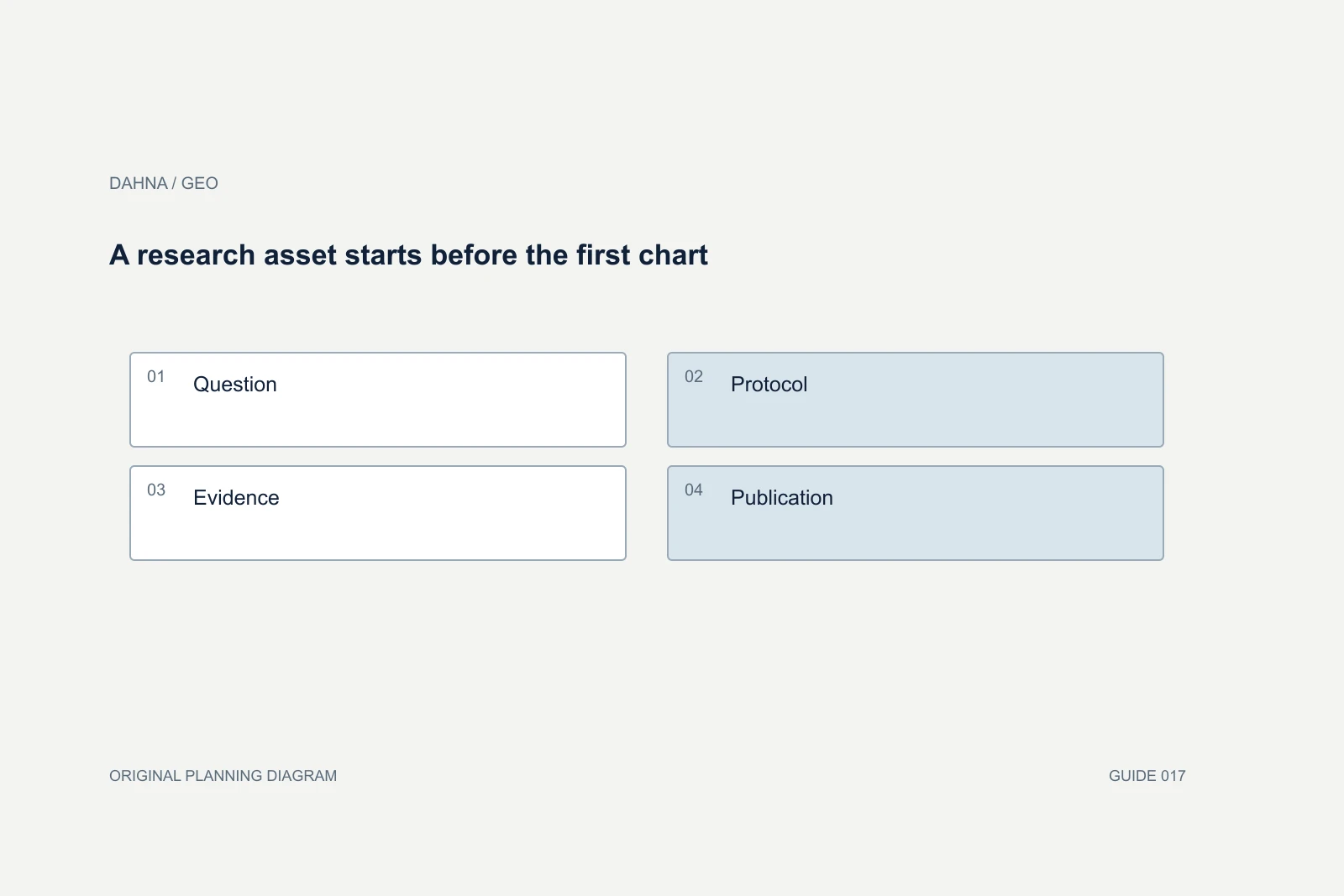Viewport: 1344px width, 896px height.
Task: Click the GUIDE 017 footer label
Action: pyautogui.click(x=1147, y=776)
